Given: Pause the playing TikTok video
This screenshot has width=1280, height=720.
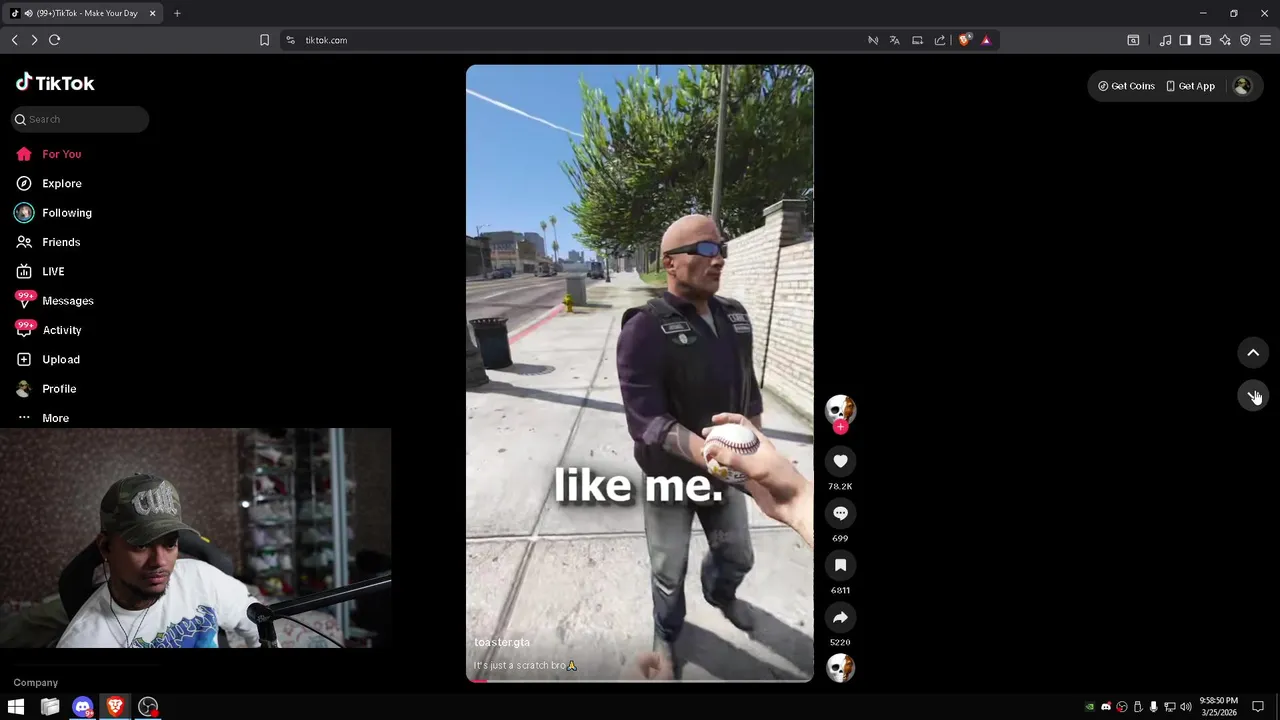Looking at the screenshot, I should [x=640, y=372].
